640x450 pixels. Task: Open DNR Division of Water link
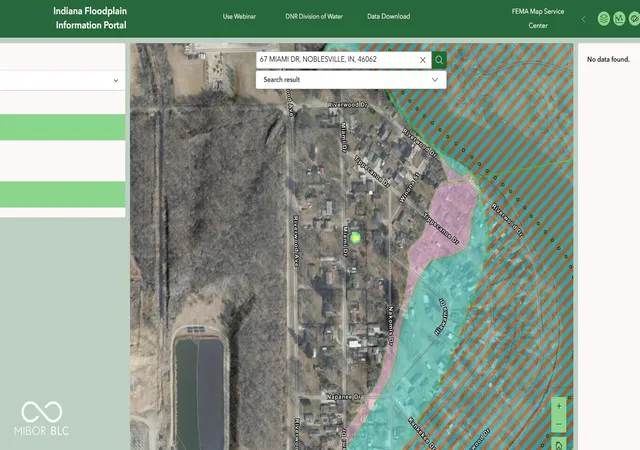pos(314,17)
